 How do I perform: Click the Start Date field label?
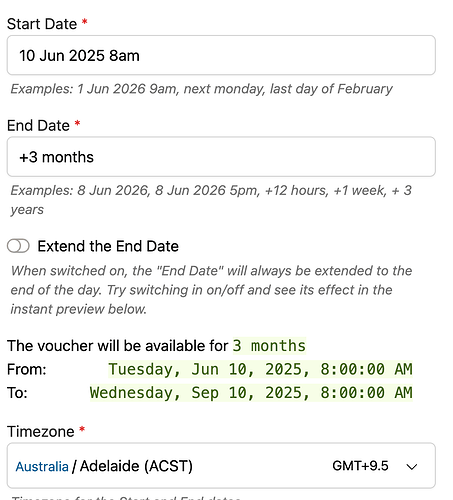(42, 24)
